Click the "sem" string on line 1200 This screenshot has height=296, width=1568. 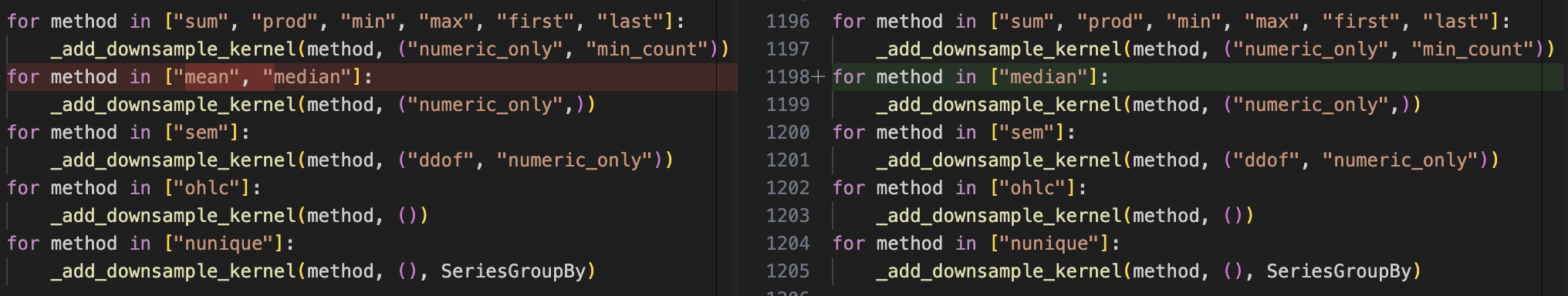[x=1027, y=133]
